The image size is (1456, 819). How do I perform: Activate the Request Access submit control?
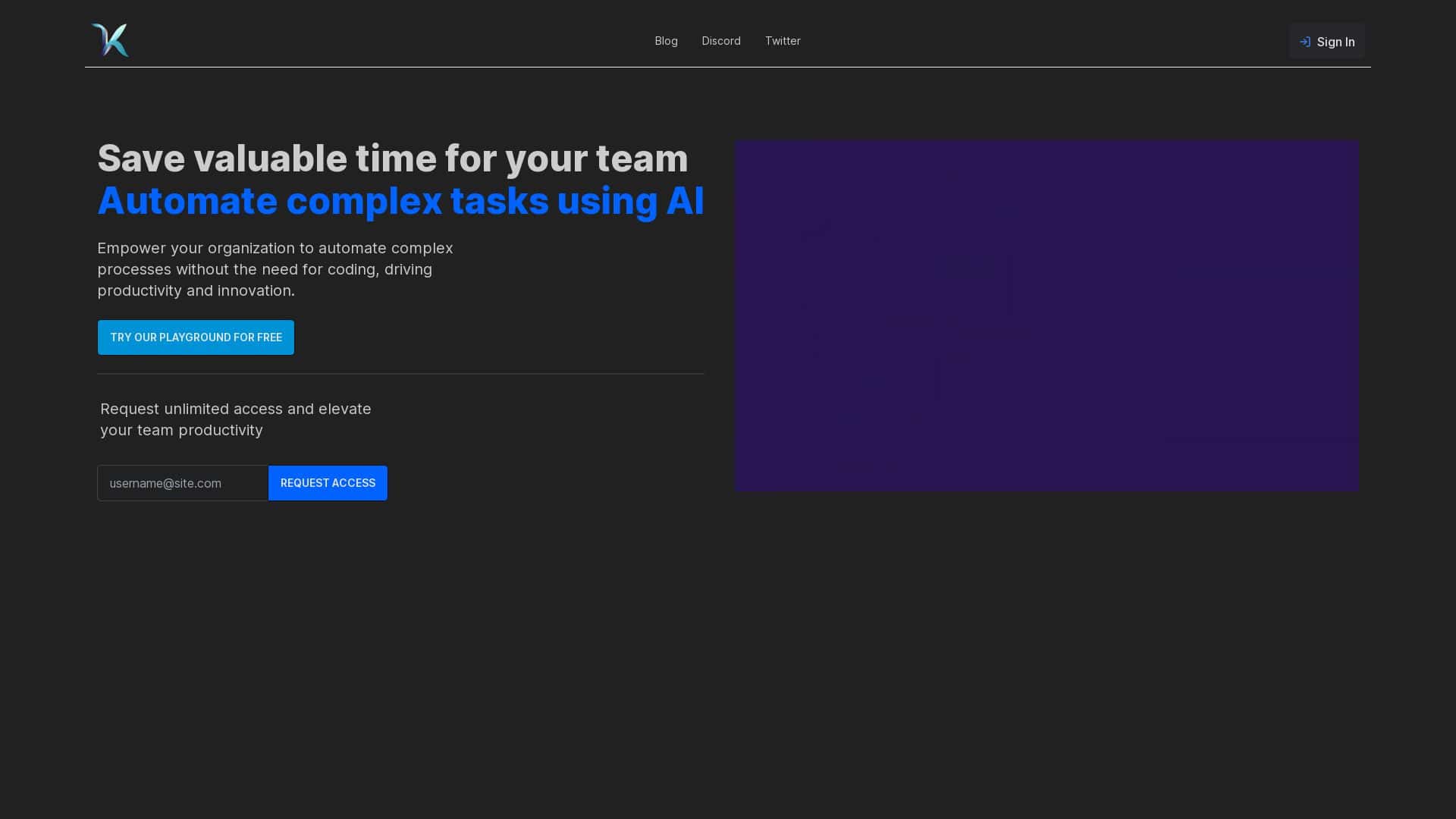pos(328,483)
